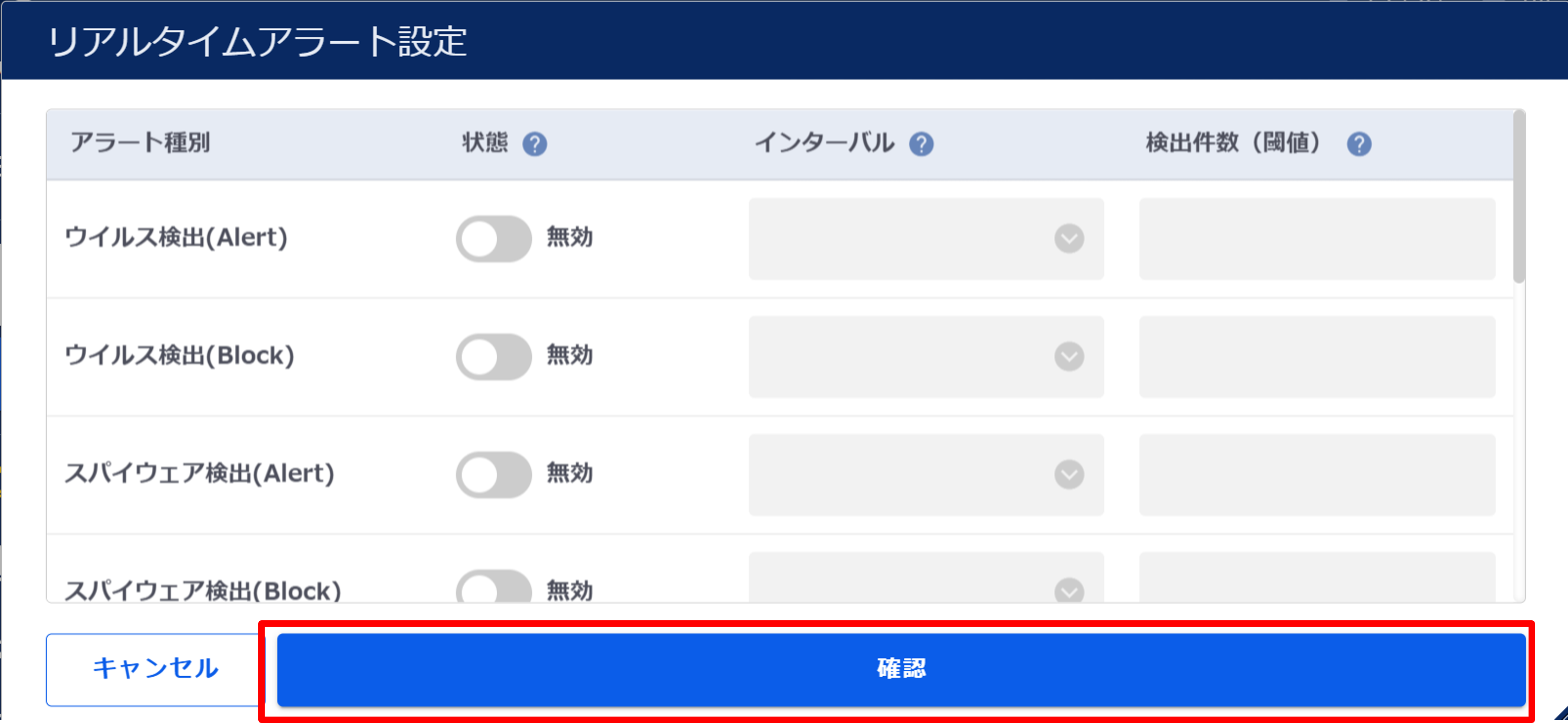Click the chevron icon in ウイルス検出(Block) interval

point(1069,356)
